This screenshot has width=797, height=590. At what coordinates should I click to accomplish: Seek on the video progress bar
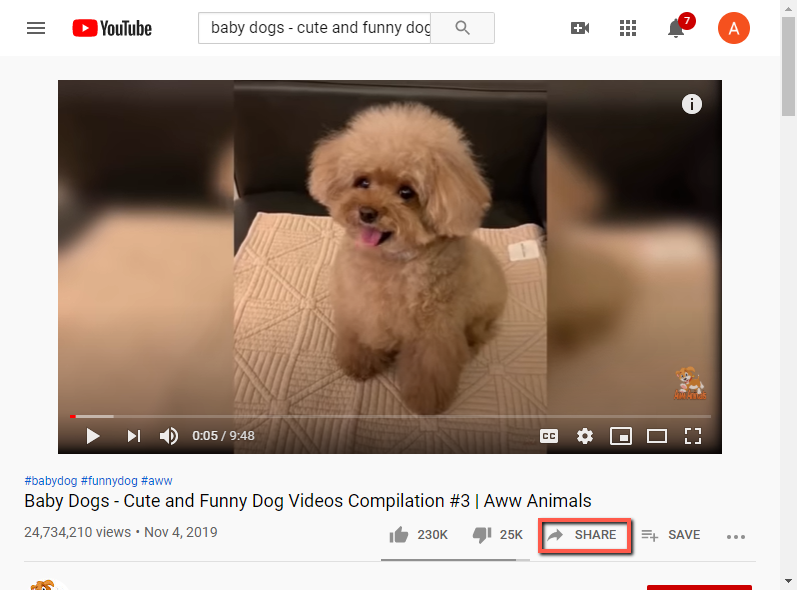click(390, 416)
